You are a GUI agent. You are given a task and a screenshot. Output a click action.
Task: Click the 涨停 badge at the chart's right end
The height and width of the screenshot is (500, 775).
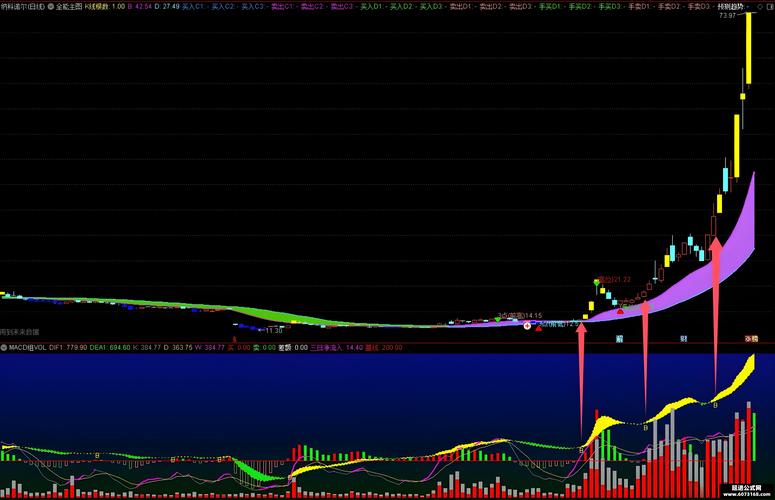751,339
